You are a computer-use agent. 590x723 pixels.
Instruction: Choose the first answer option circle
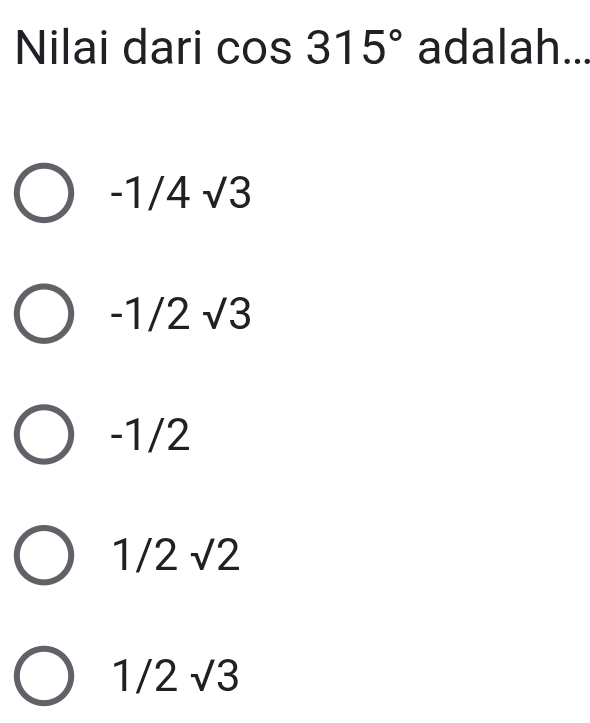pyautogui.click(x=44, y=193)
